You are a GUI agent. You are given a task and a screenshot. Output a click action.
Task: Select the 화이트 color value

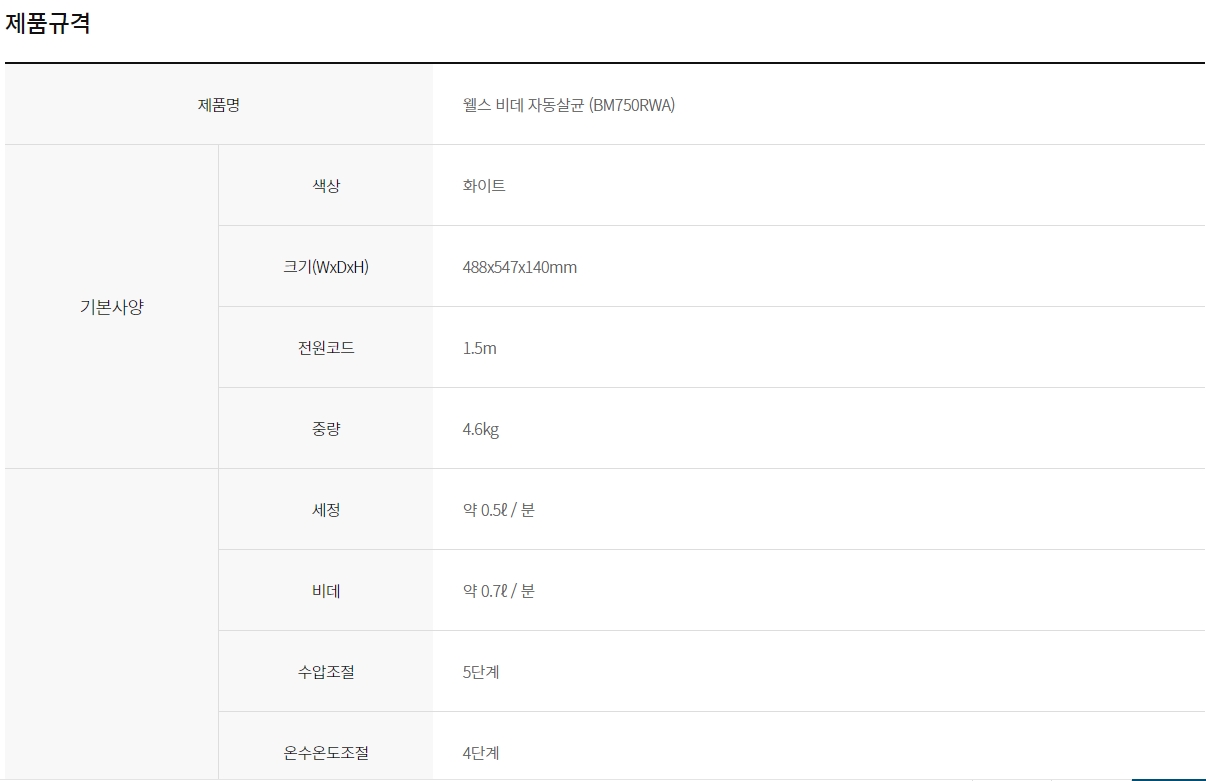click(x=484, y=186)
